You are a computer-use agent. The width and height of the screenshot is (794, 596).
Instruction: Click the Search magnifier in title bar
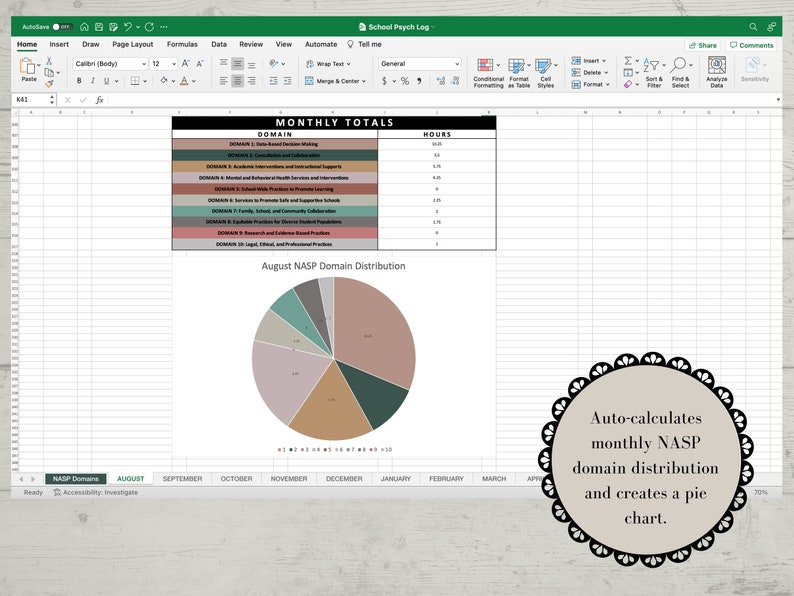(753, 27)
